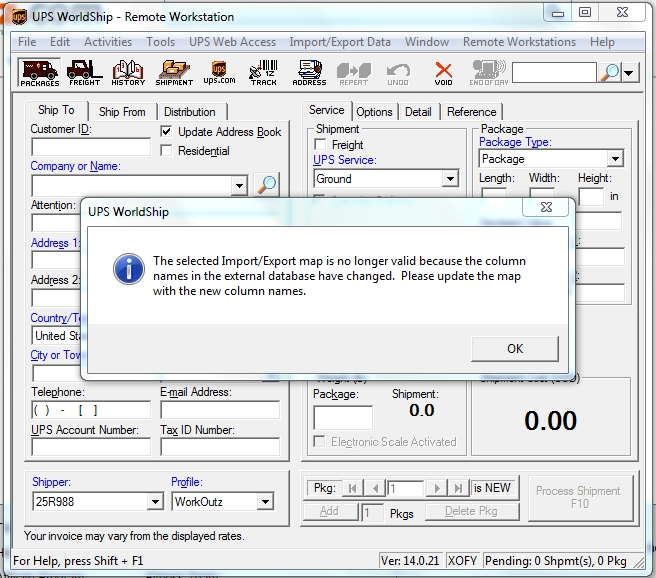Click the UPS Account Number field
Screen dimensions: 656x578
(x=91, y=447)
